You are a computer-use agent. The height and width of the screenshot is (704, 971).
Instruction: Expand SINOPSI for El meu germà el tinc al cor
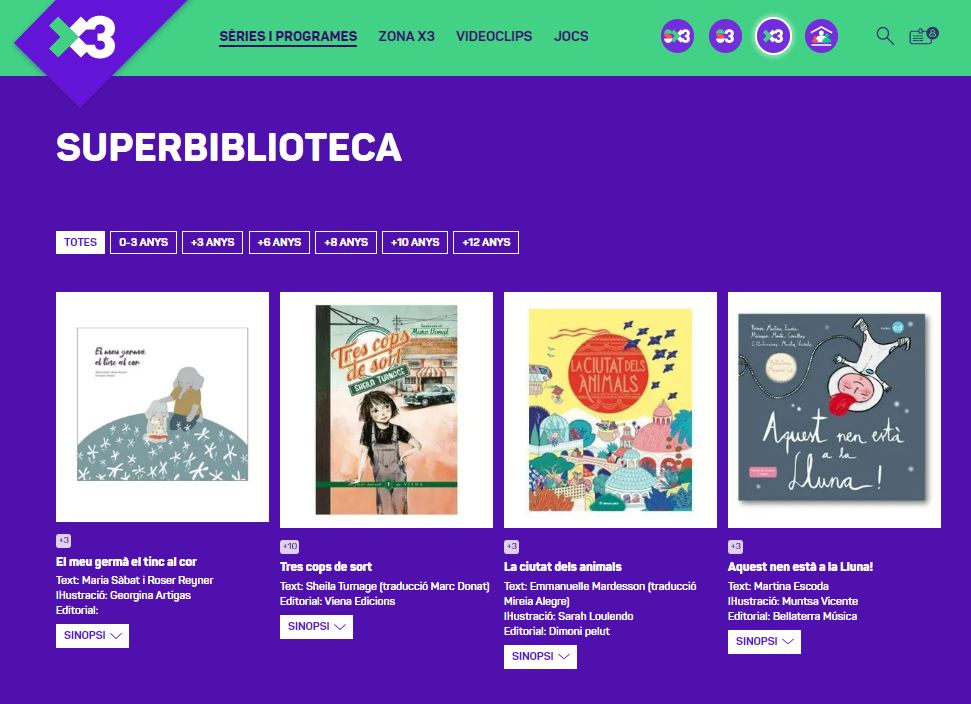pos(92,636)
